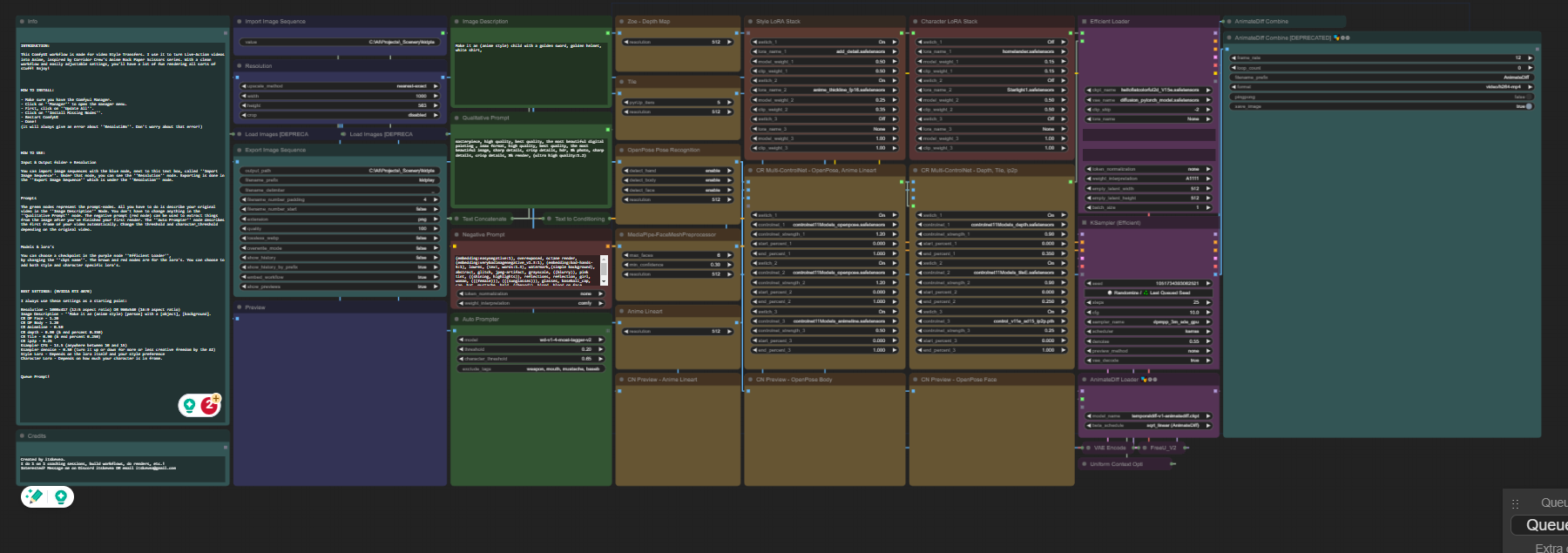Open the sampler_name dropdown in KSampler
Image resolution: width=1568 pixels, height=553 pixels.
click(x=1149, y=322)
